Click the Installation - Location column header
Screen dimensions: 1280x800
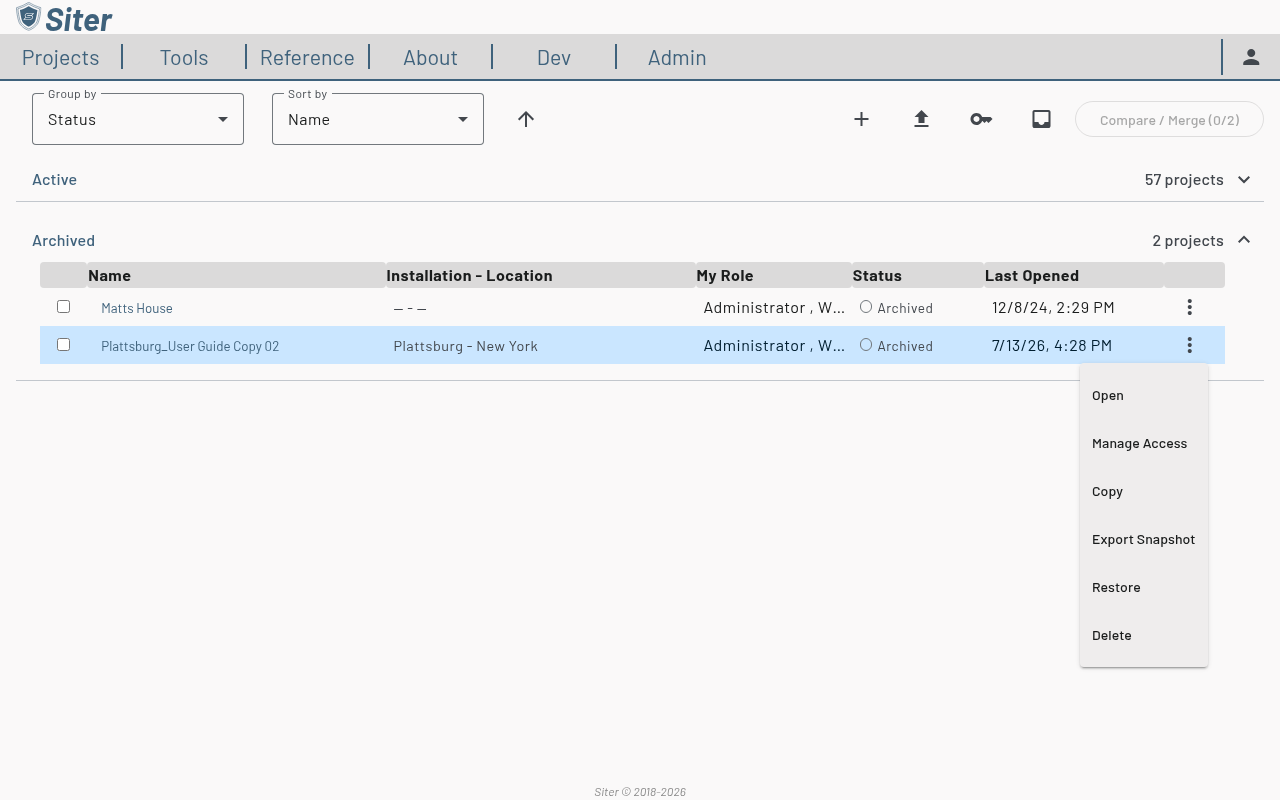pyautogui.click(x=540, y=275)
